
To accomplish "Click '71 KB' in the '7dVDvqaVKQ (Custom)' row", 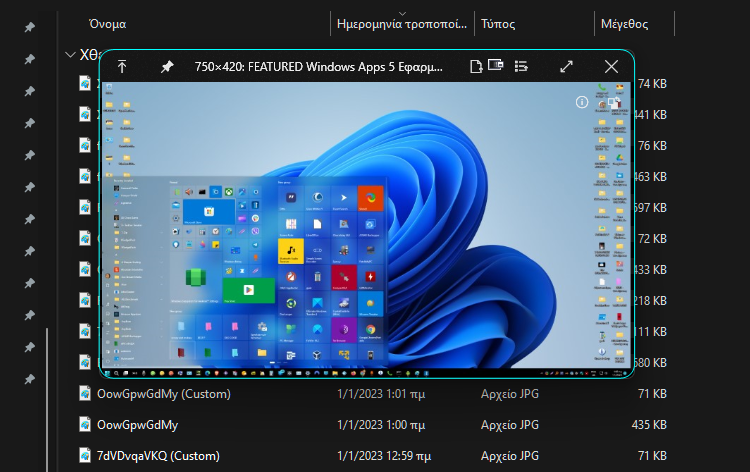I will click(652, 456).
